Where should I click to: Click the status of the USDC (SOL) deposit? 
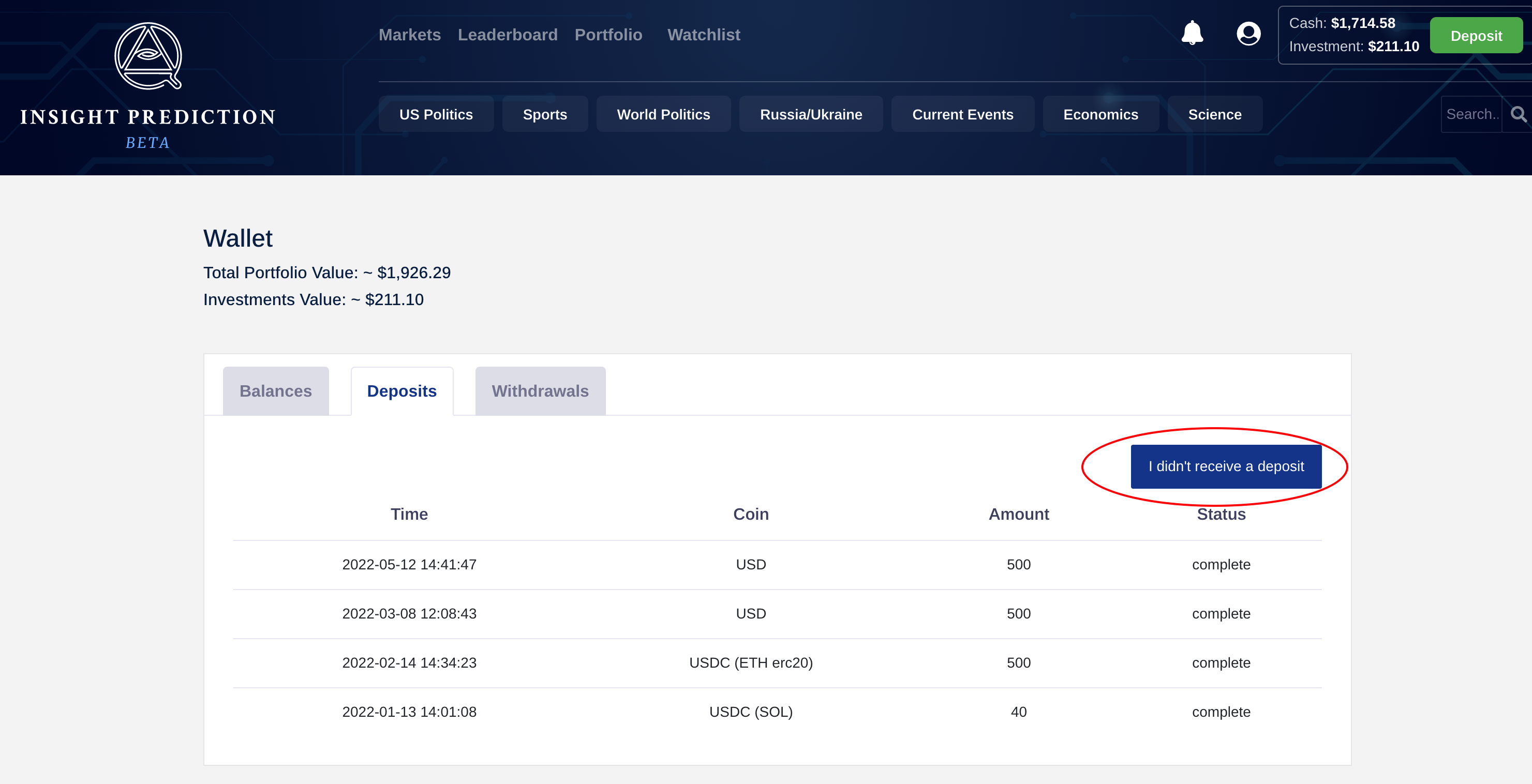click(1221, 712)
